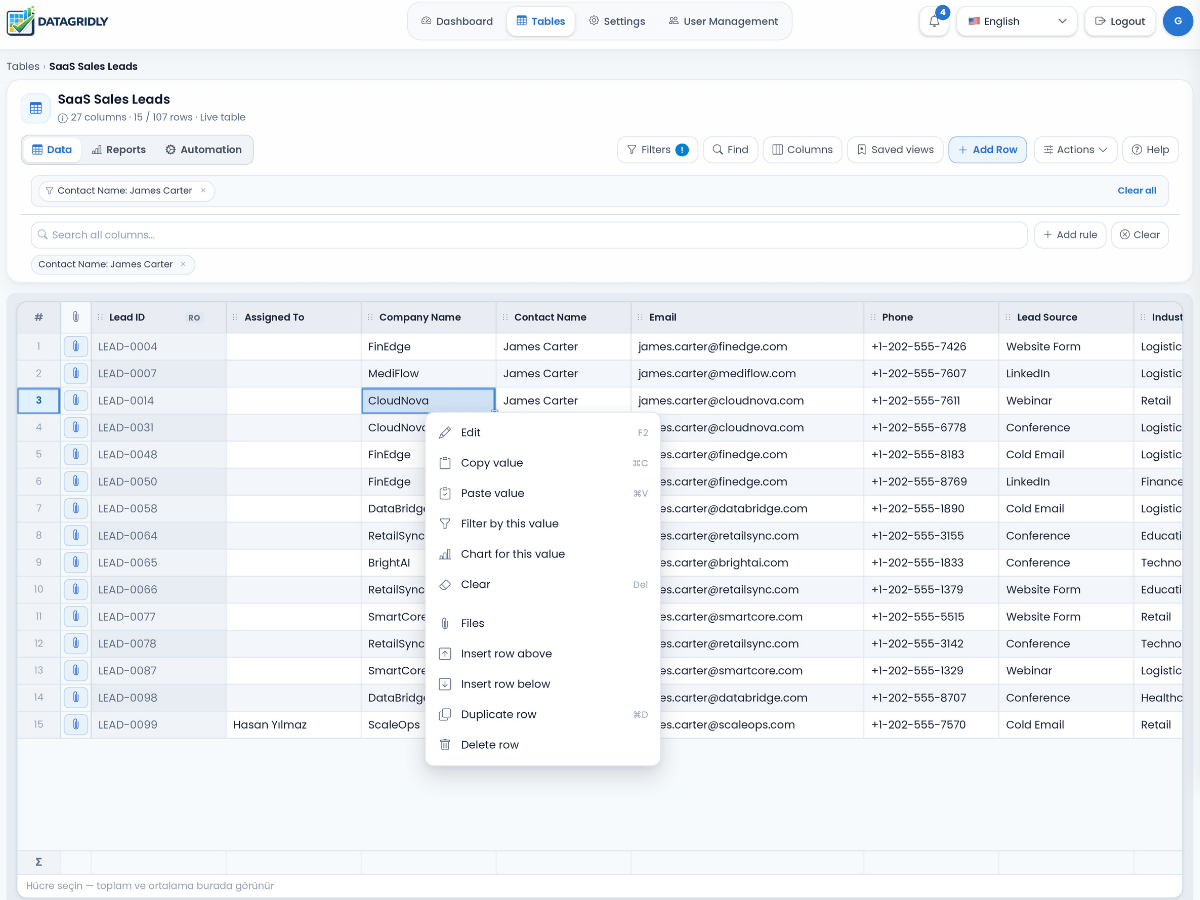The width and height of the screenshot is (1200, 900).
Task: Click the Hasan Yılmaz cell
Action: (x=294, y=724)
